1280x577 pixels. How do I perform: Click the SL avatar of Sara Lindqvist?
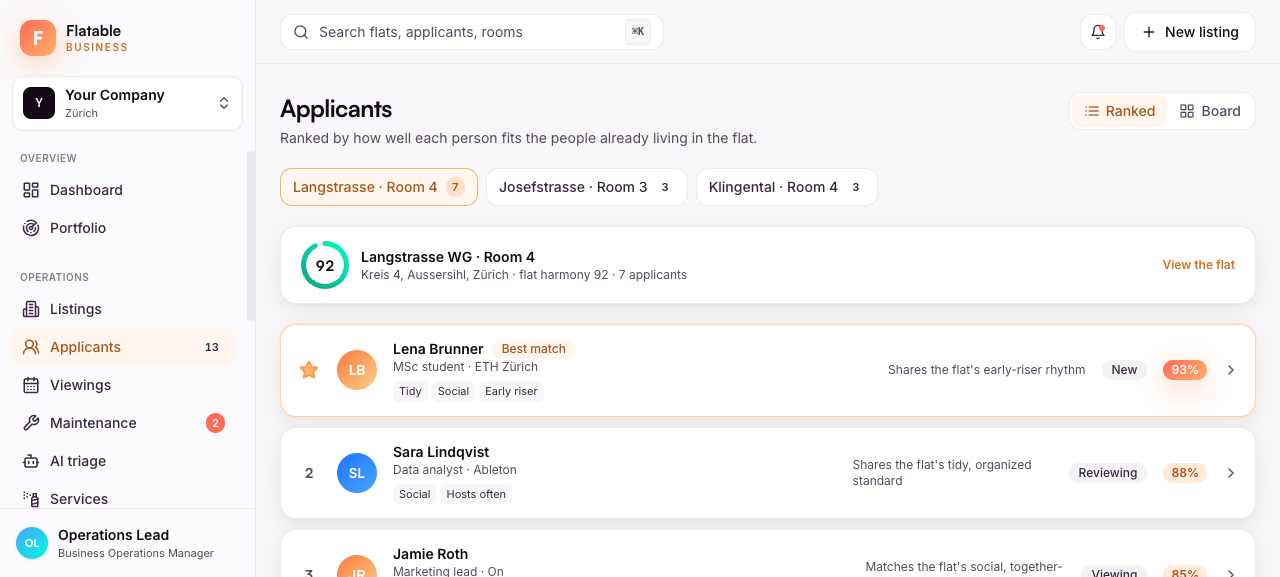click(x=357, y=473)
